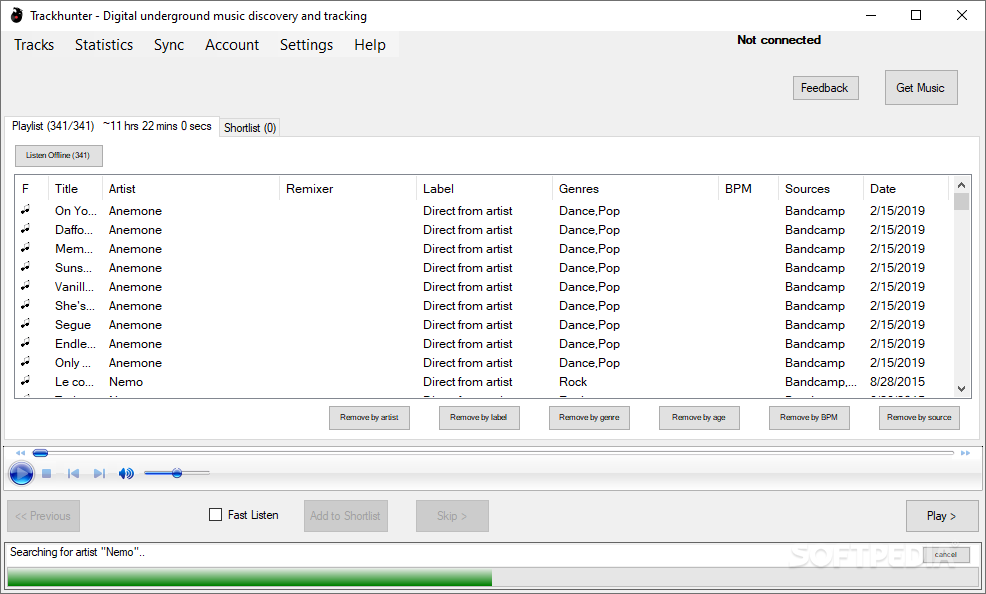Sort tracks by the BPM column header

tap(748, 189)
